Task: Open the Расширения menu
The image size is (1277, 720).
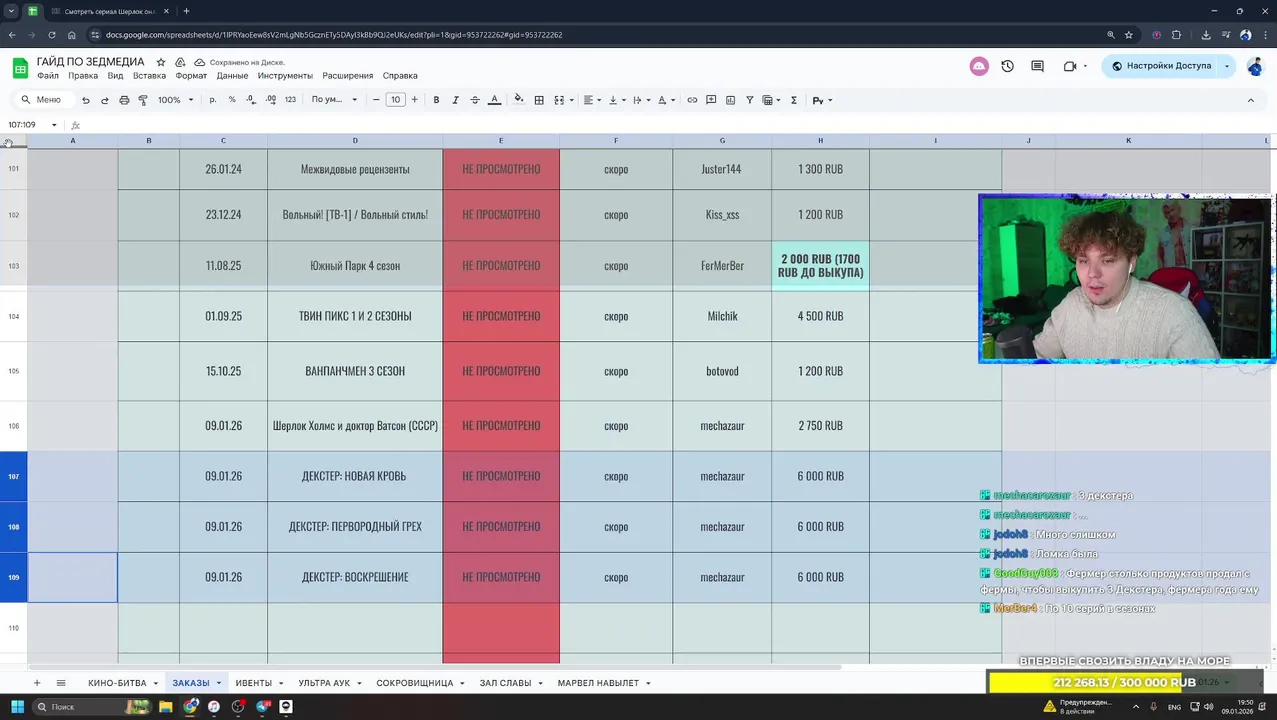Action: [x=347, y=76]
